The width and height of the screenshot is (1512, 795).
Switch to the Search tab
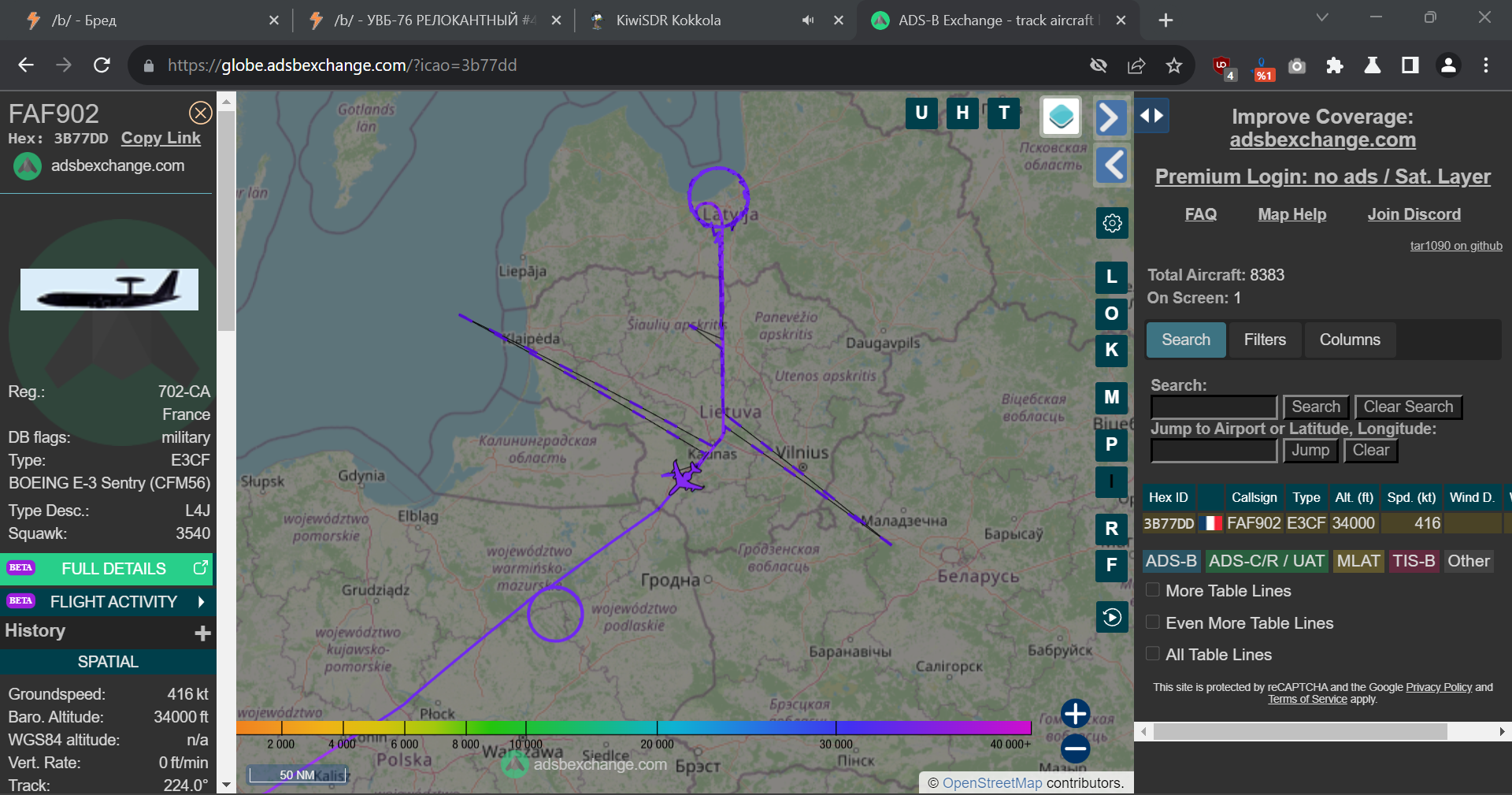[1186, 340]
